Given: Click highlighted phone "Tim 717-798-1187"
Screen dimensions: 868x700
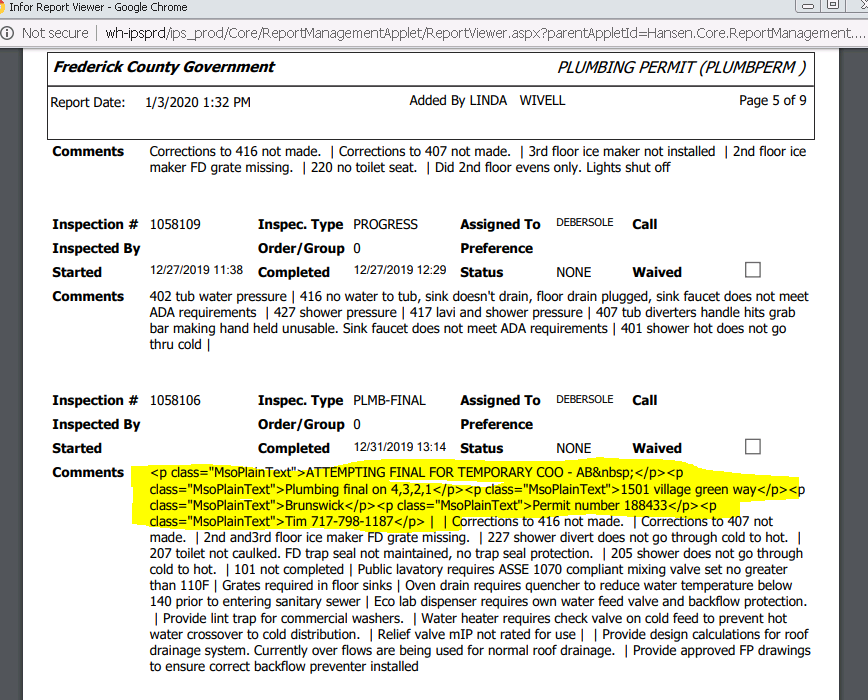Looking at the screenshot, I should pos(339,522).
